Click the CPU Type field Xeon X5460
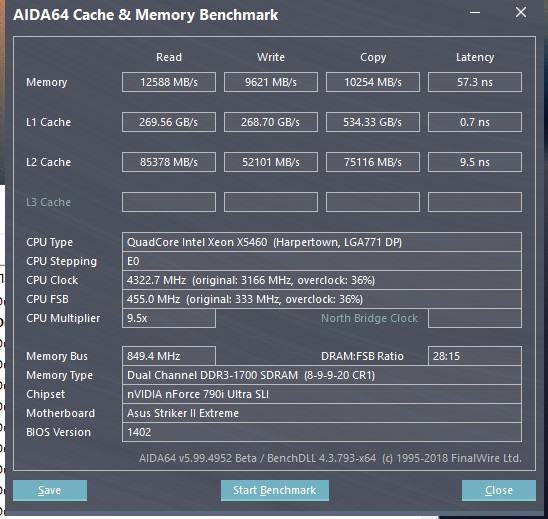Image resolution: width=548 pixels, height=519 pixels. tap(322, 242)
